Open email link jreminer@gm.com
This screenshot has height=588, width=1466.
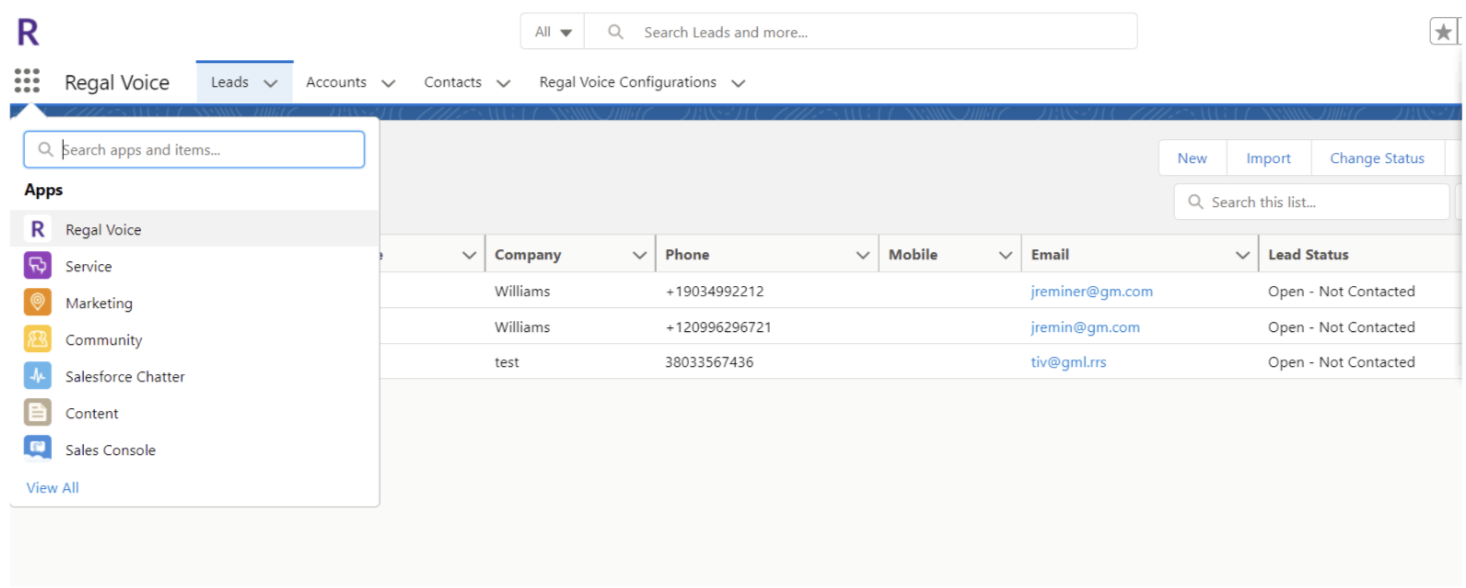(1091, 291)
